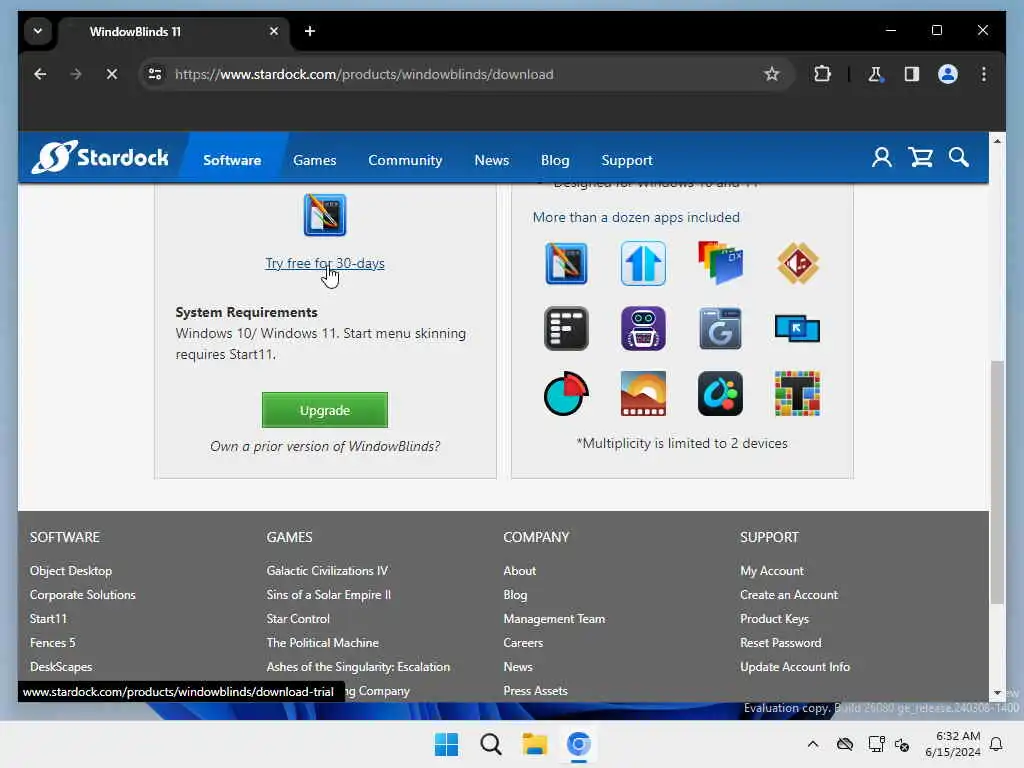Open the Chrome side panel icon
Image resolution: width=1024 pixels, height=768 pixels.
(x=912, y=74)
